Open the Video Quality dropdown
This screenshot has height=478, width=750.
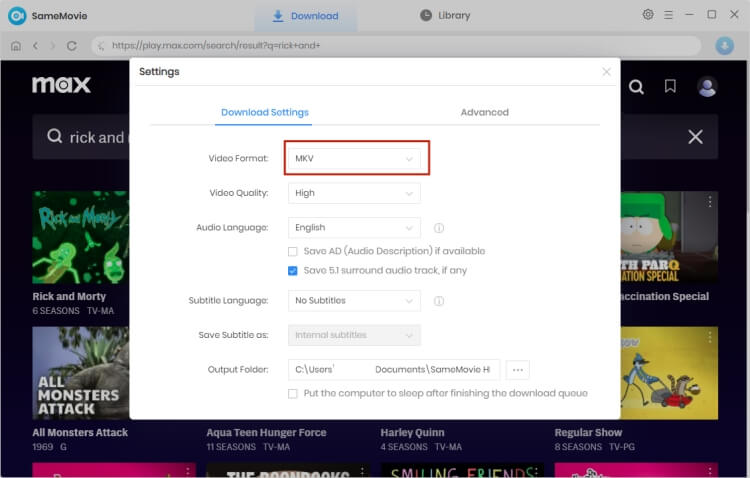[354, 193]
